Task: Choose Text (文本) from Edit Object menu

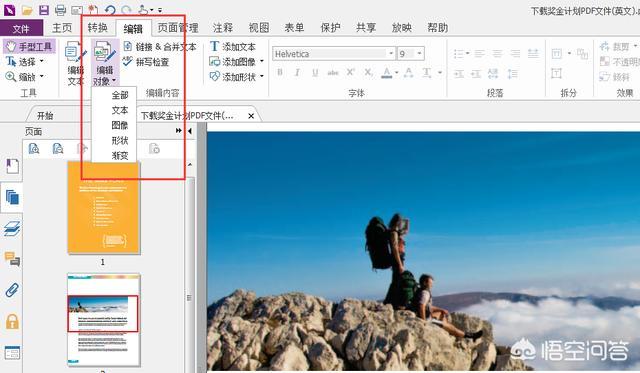Action: pyautogui.click(x=120, y=110)
